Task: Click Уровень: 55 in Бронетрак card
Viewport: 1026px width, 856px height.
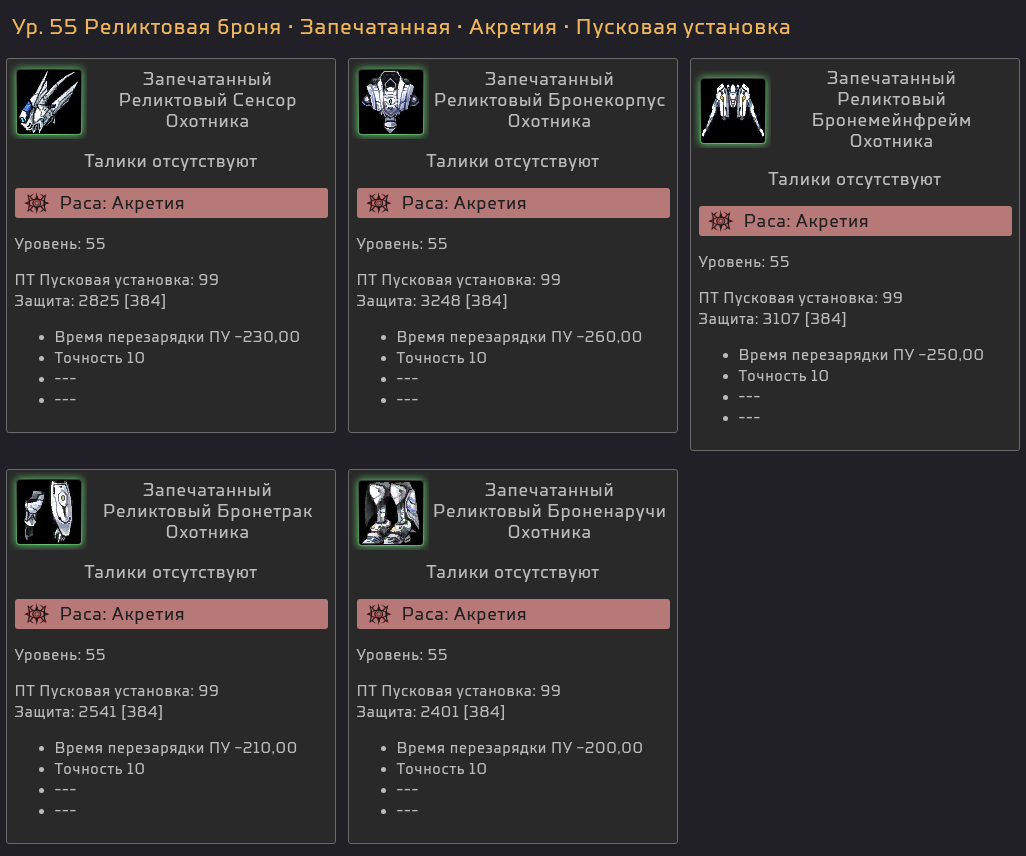Action: (60, 655)
